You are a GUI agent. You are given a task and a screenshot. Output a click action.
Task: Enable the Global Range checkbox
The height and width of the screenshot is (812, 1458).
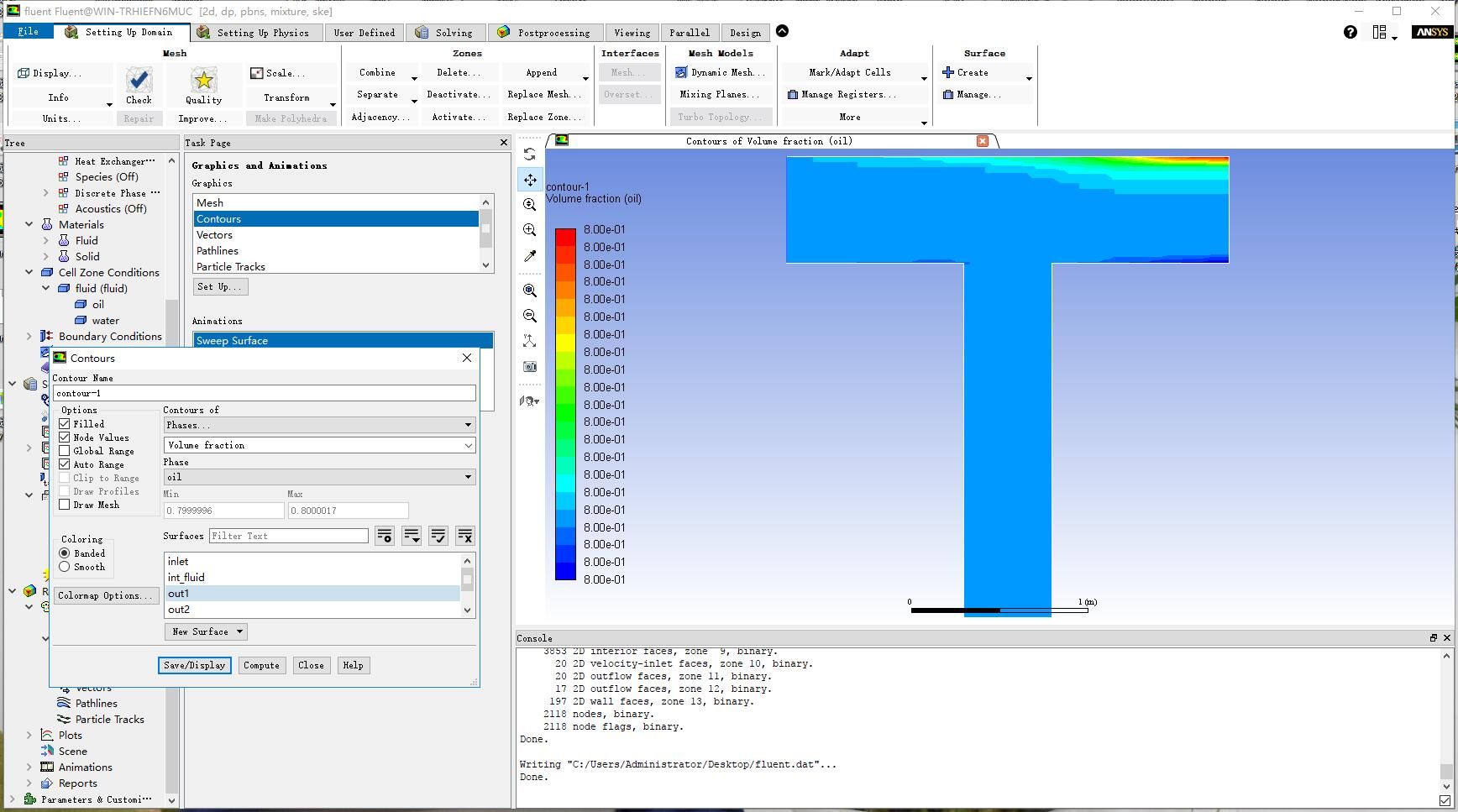coord(65,451)
